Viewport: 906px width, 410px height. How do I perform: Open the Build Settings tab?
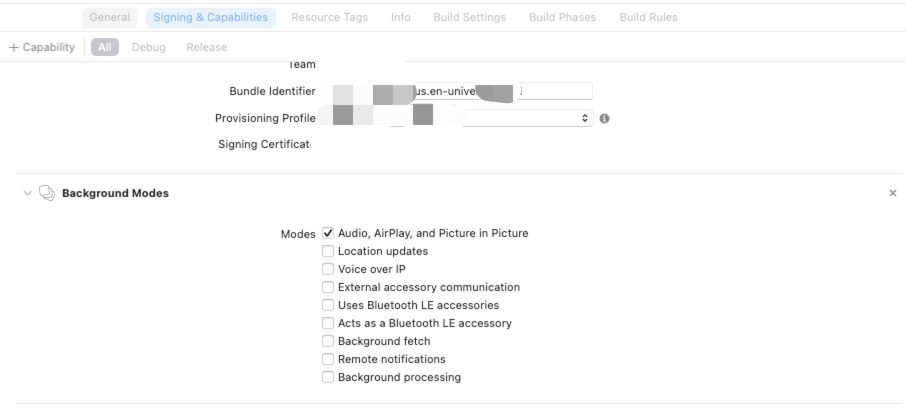click(469, 17)
